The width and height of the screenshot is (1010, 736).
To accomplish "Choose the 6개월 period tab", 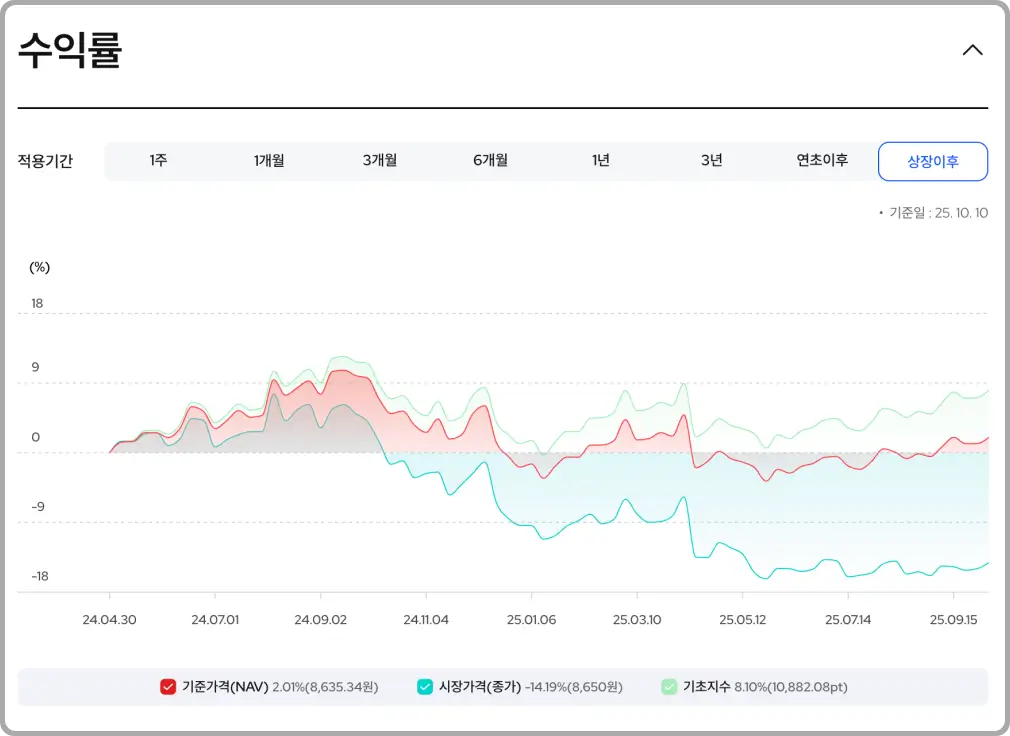I will click(x=490, y=161).
